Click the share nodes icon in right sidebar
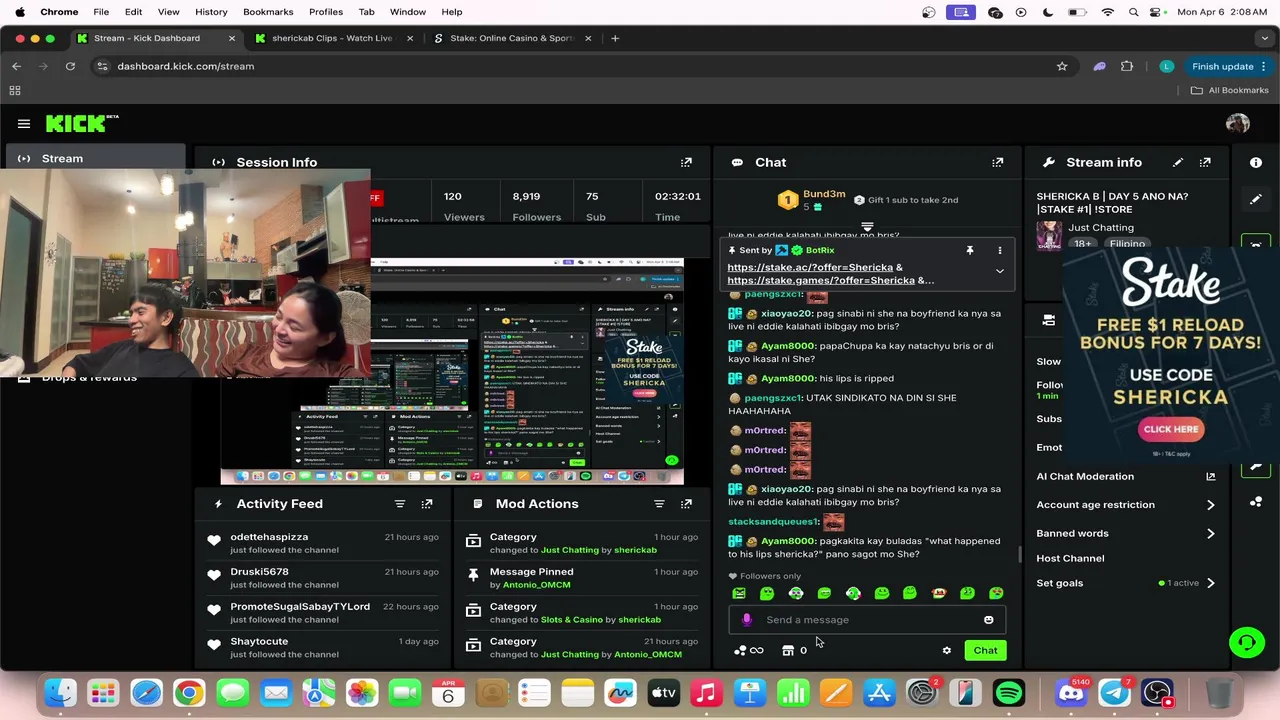Image resolution: width=1280 pixels, height=720 pixels. (1256, 502)
